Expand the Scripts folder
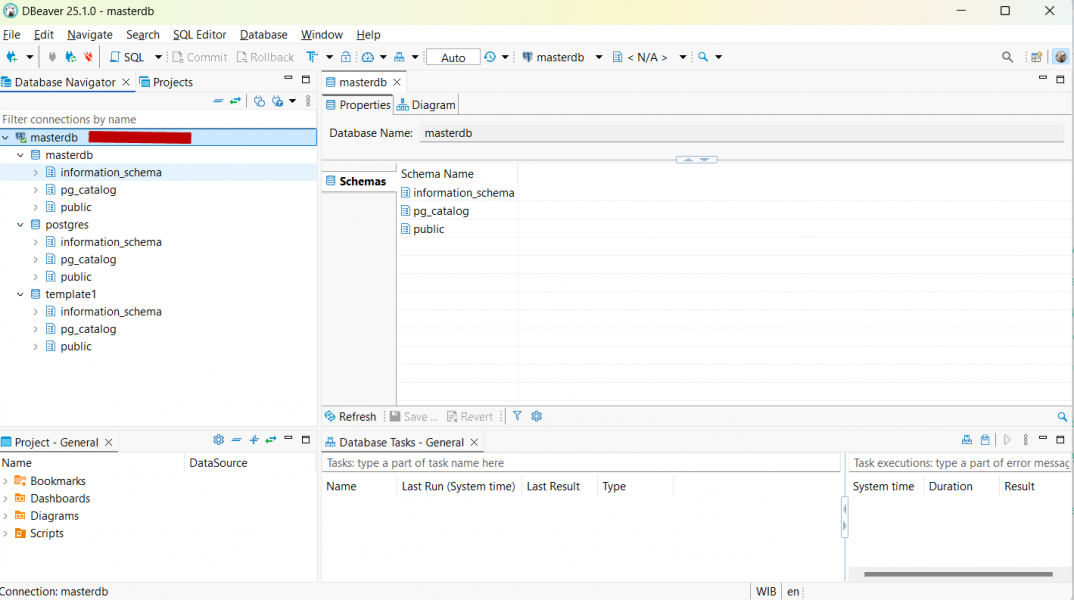This screenshot has height=600, width=1074. [x=5, y=533]
